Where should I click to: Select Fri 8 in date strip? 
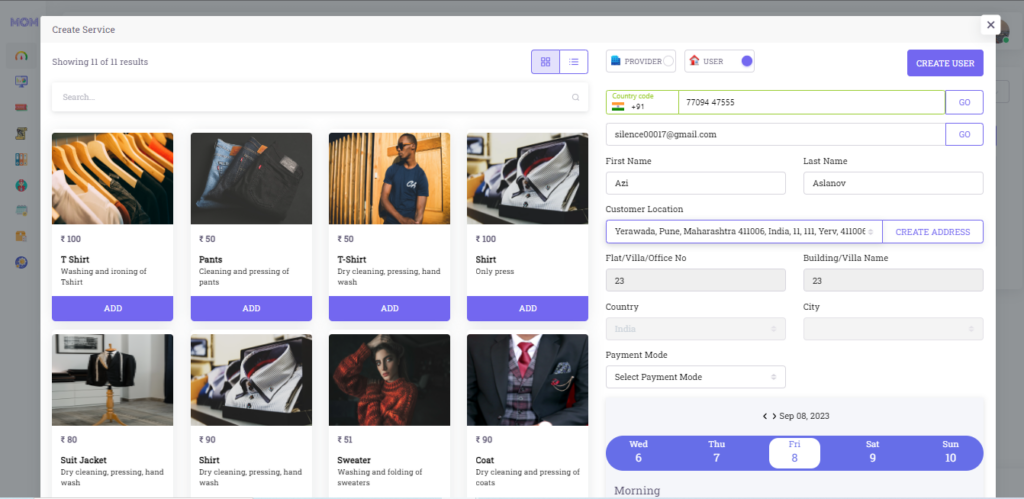pyautogui.click(x=794, y=453)
